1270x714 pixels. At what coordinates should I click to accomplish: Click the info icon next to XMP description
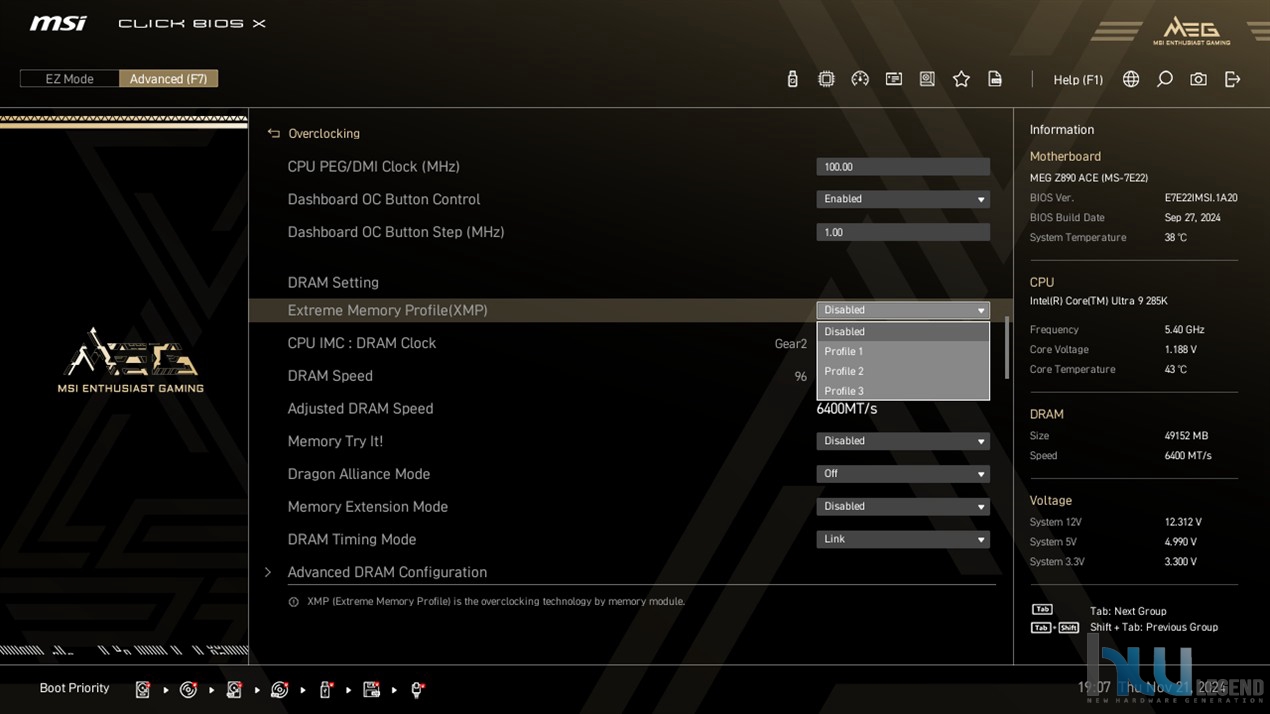tap(293, 602)
